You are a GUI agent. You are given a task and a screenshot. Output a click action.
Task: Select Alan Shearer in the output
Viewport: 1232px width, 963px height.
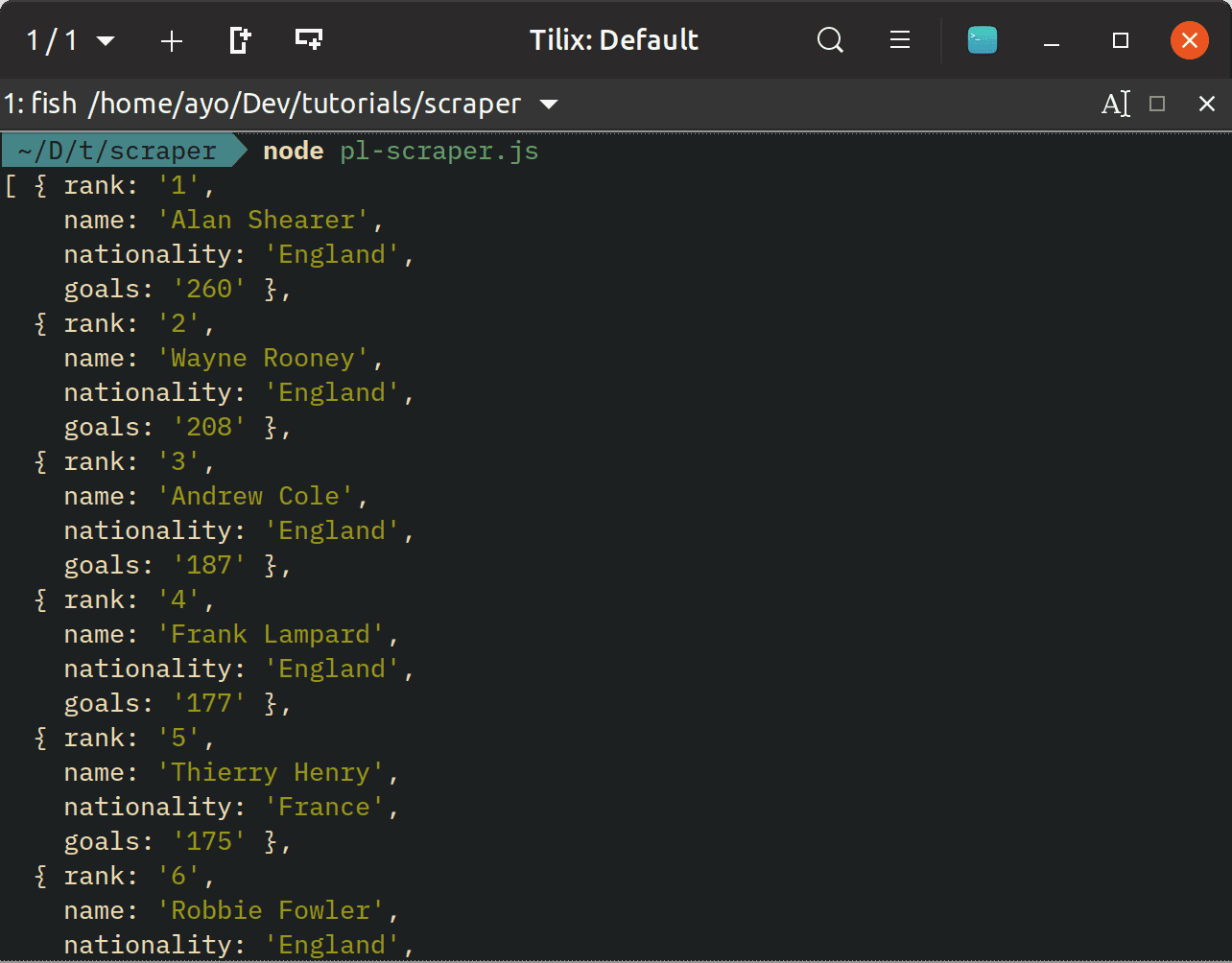click(264, 220)
